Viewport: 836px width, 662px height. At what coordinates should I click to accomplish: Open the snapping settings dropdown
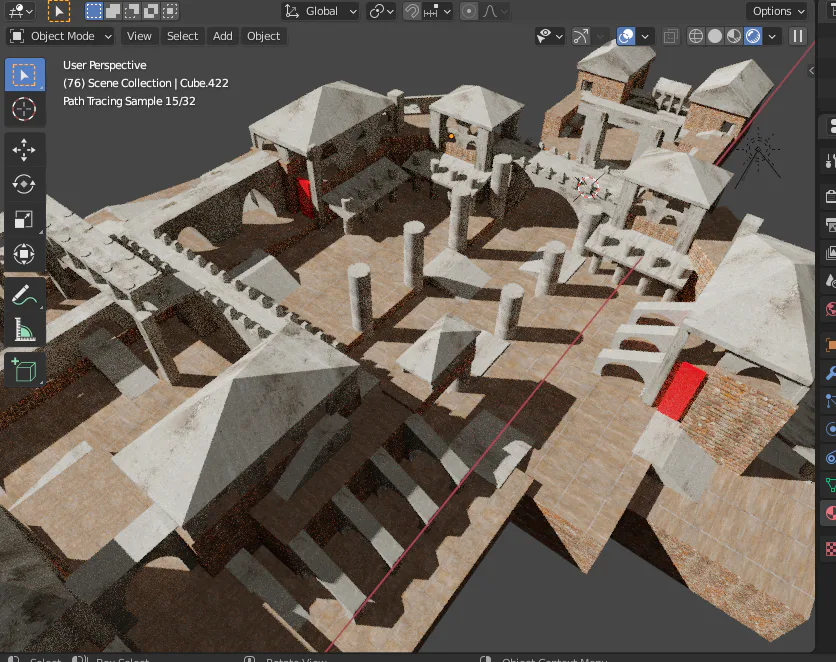tap(437, 11)
